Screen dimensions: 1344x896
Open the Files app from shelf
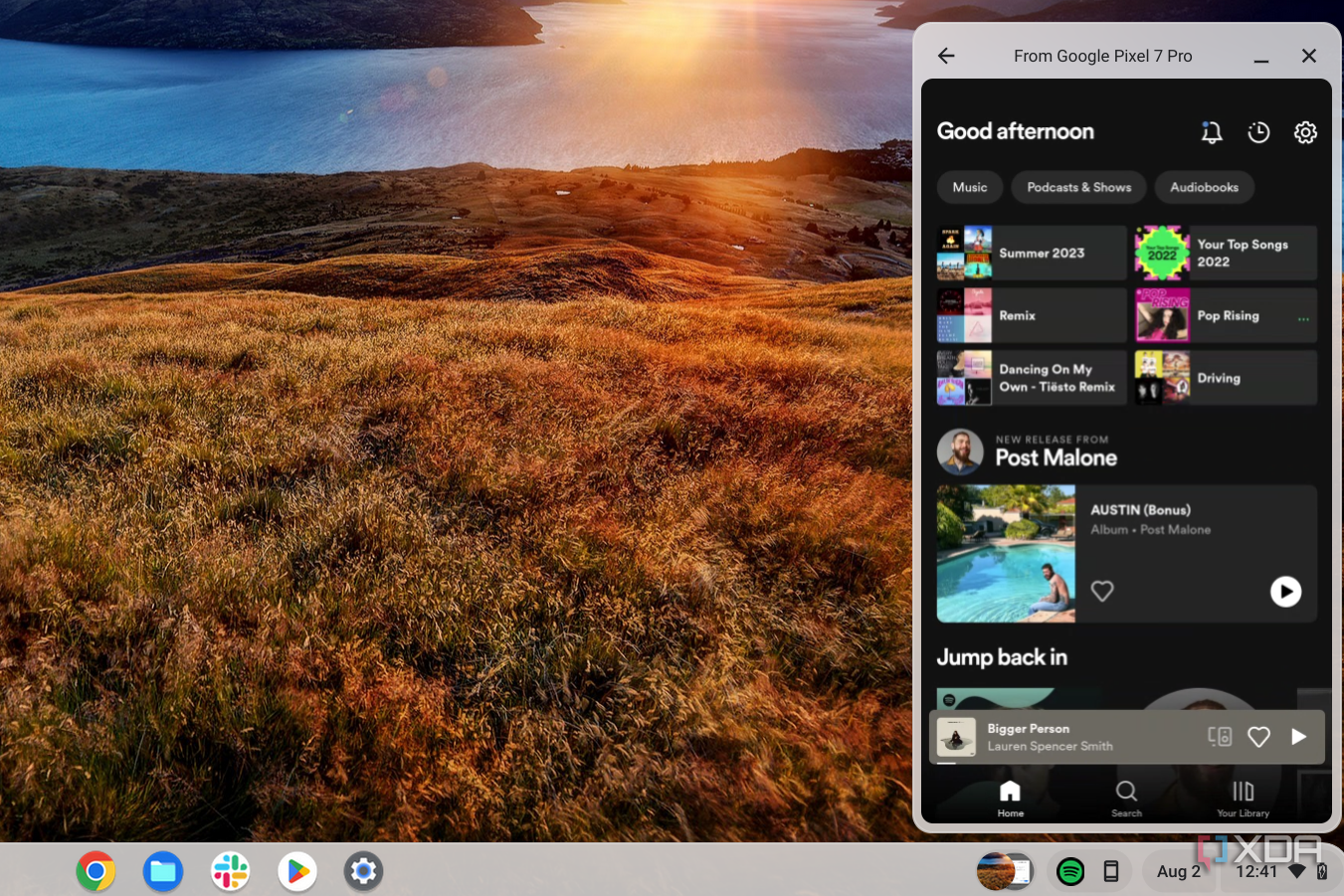162,871
